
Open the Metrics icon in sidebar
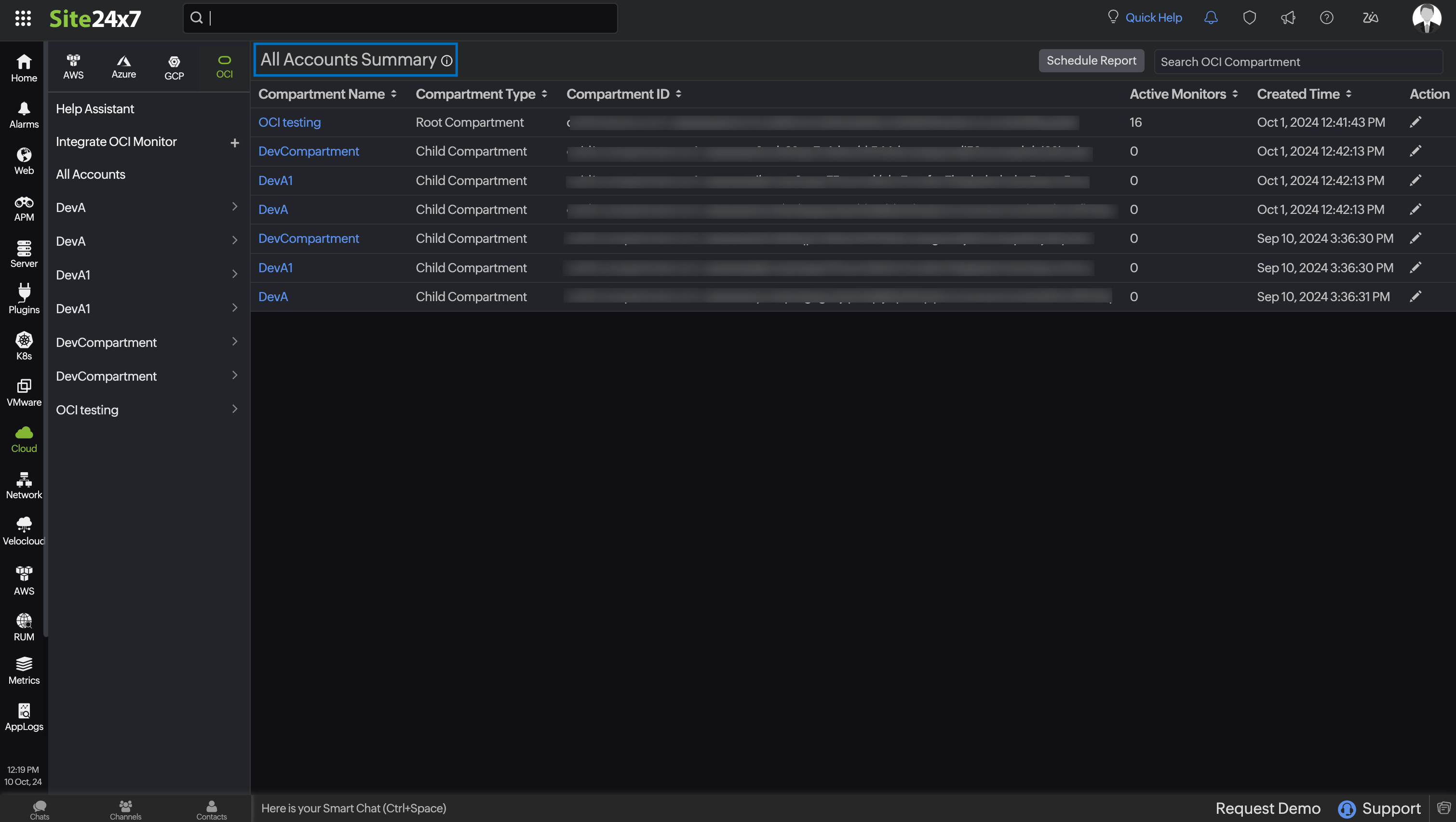click(x=24, y=670)
